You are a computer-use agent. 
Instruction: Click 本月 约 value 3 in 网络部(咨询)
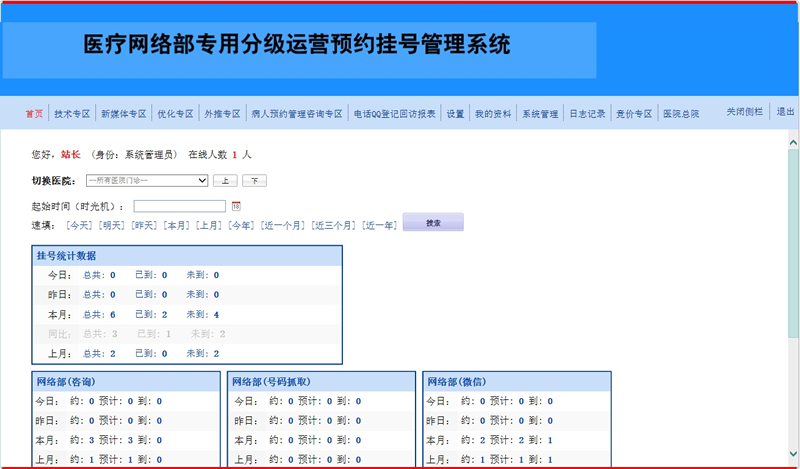point(92,440)
